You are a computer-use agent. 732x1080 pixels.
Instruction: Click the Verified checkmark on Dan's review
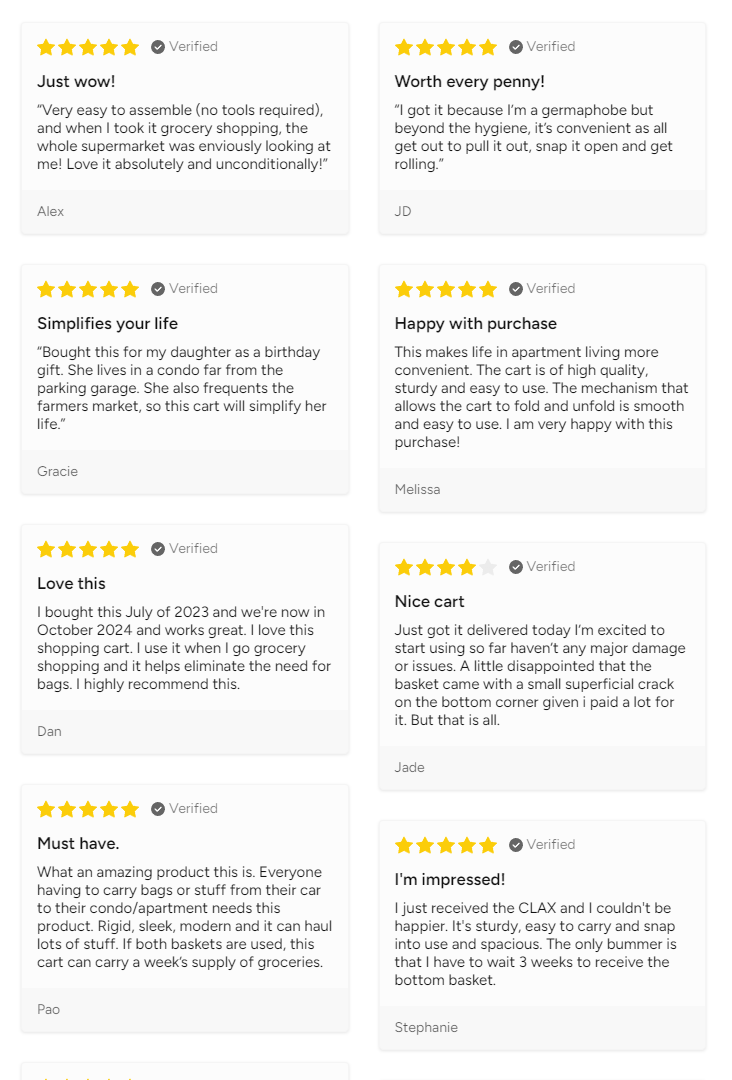point(158,549)
